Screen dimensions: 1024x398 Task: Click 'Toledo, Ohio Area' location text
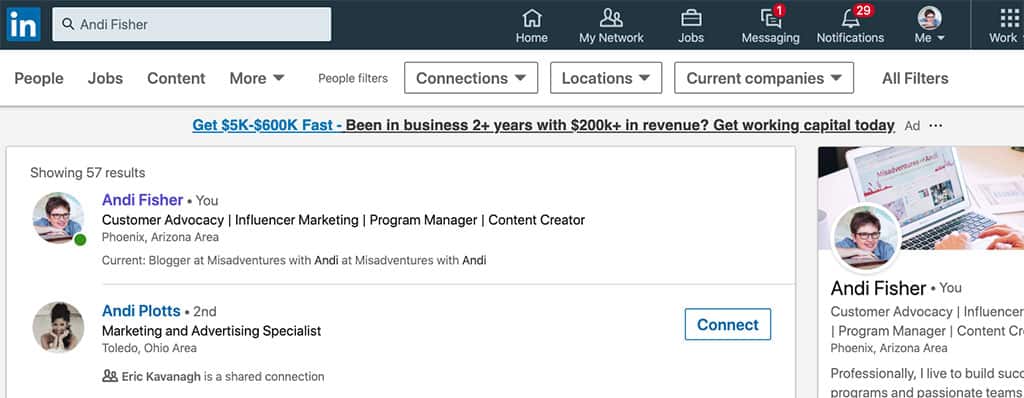pyautogui.click(x=149, y=348)
